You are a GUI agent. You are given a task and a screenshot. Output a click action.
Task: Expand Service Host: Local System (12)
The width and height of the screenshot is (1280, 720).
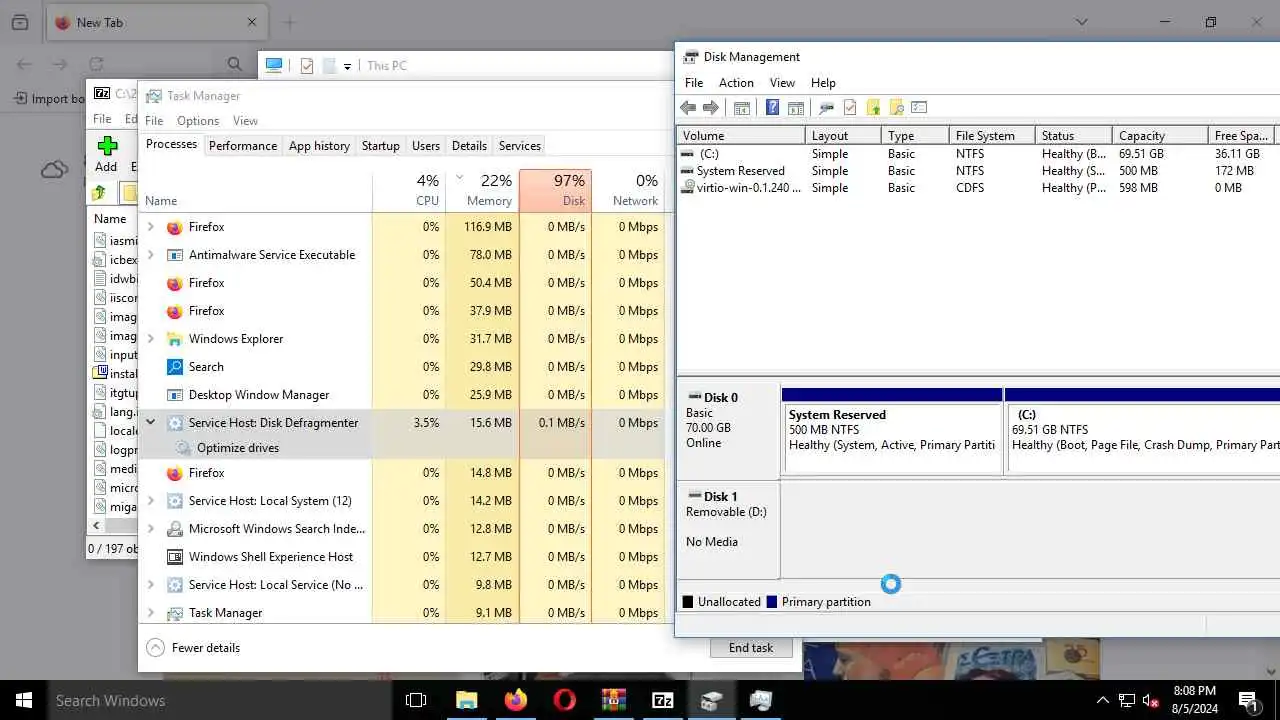coord(151,501)
